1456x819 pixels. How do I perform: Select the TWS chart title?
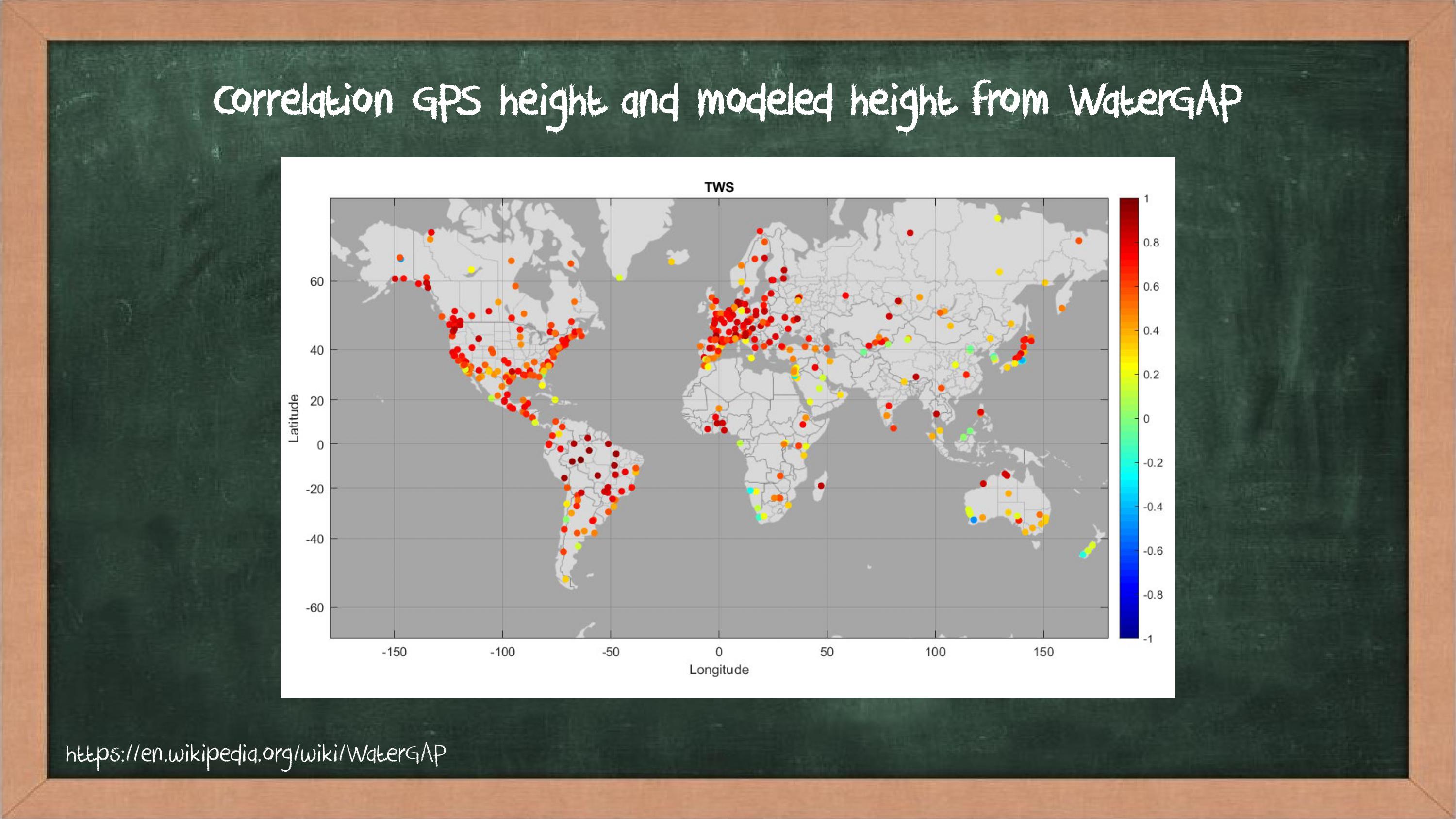(718, 188)
